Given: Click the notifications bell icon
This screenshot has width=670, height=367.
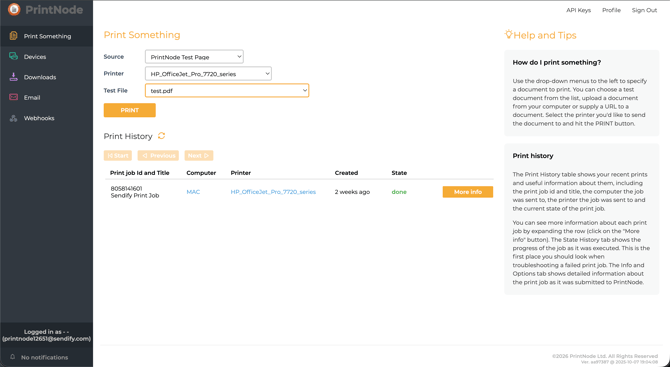Looking at the screenshot, I should (13, 357).
